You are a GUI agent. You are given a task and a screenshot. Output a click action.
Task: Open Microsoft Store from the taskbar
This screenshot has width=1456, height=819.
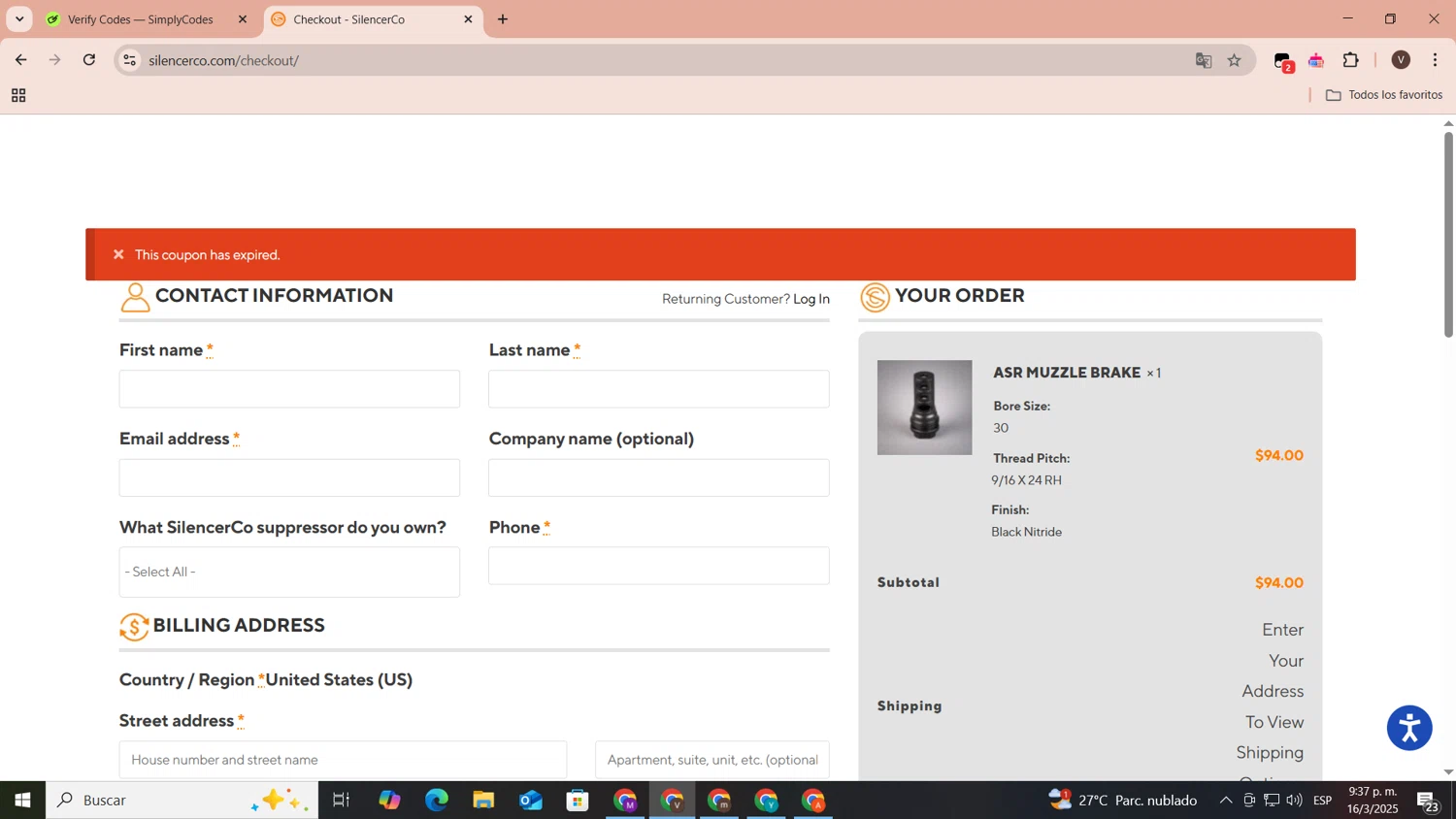579,801
